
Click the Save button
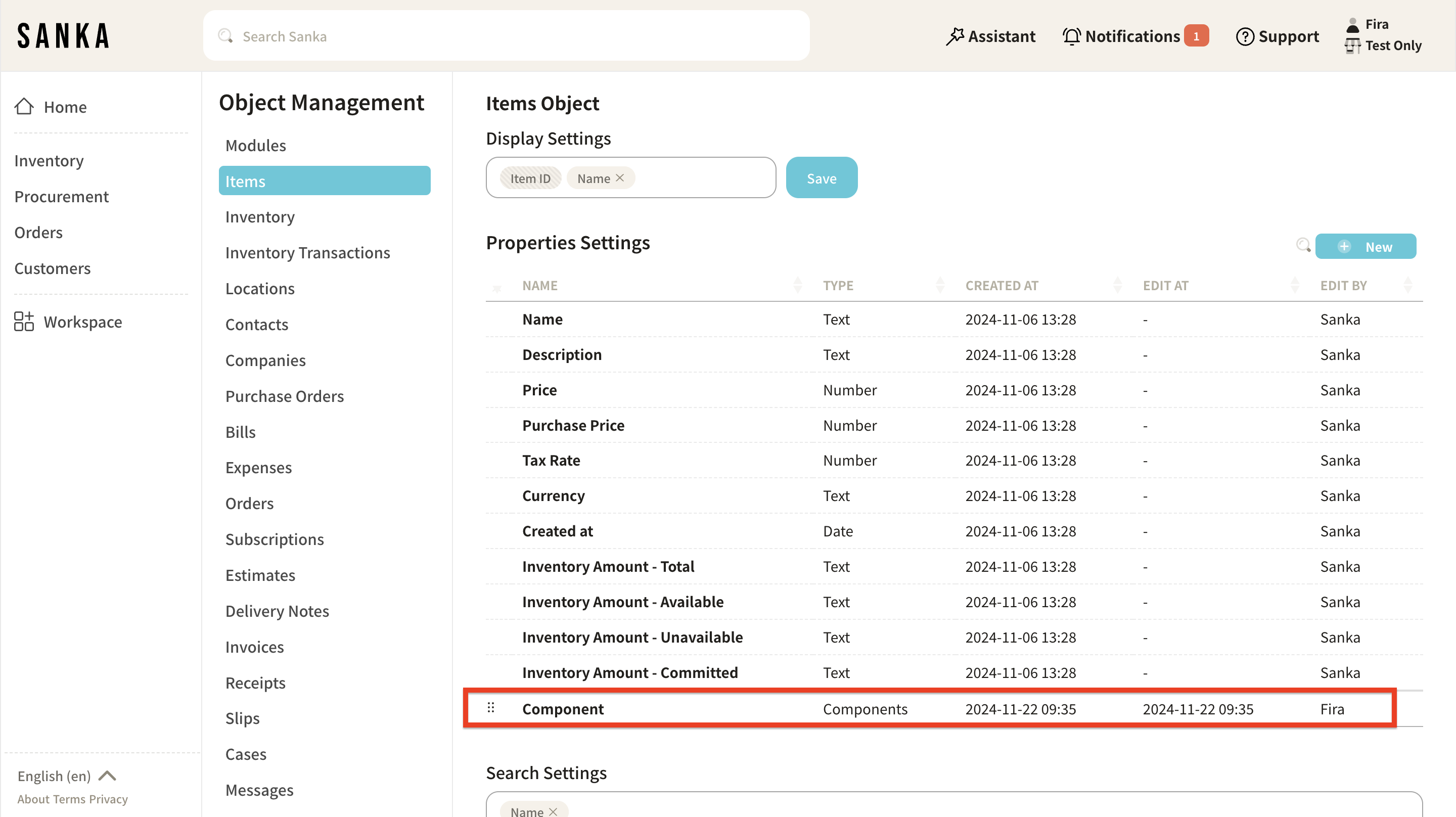point(821,178)
